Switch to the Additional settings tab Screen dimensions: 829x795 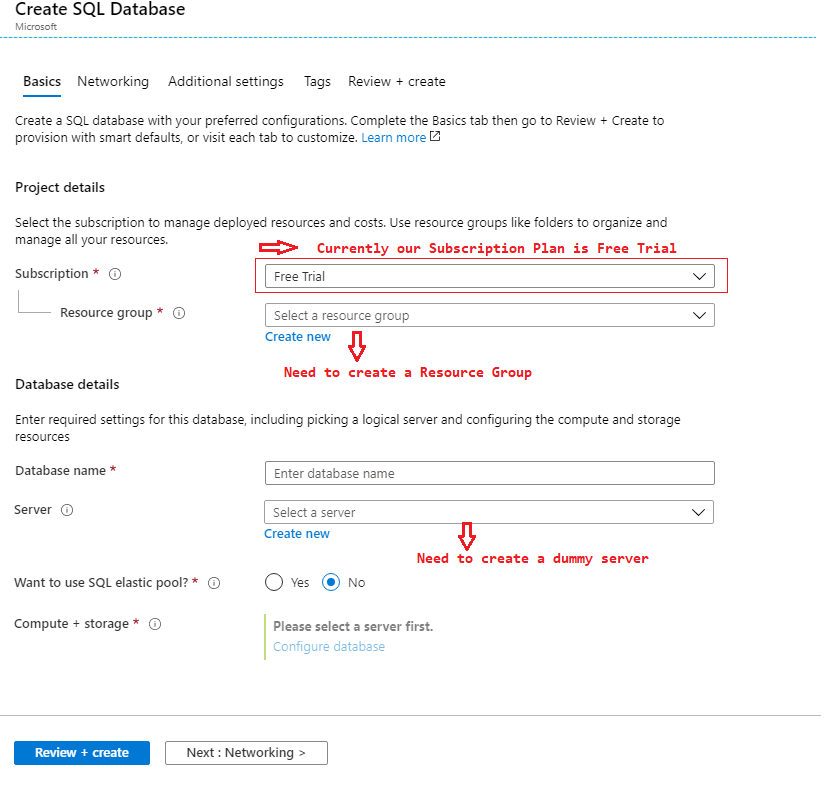[226, 81]
